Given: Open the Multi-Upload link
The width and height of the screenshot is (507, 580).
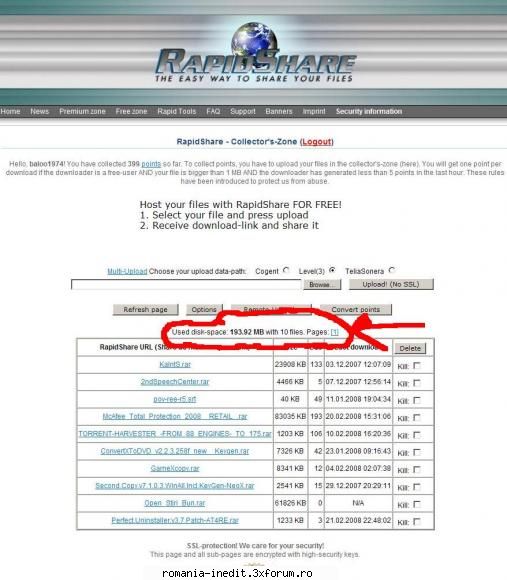Looking at the screenshot, I should (127, 272).
